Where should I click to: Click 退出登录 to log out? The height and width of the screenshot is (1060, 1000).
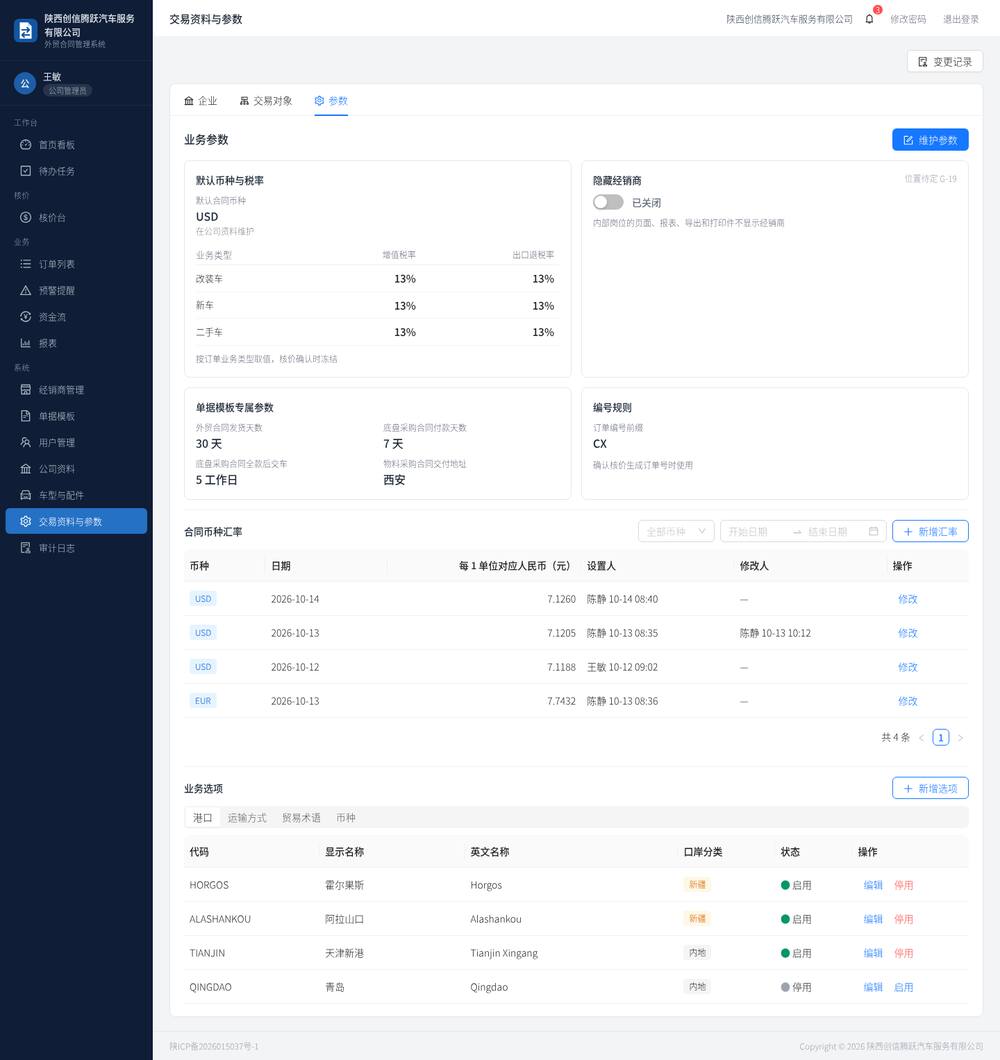[961, 19]
